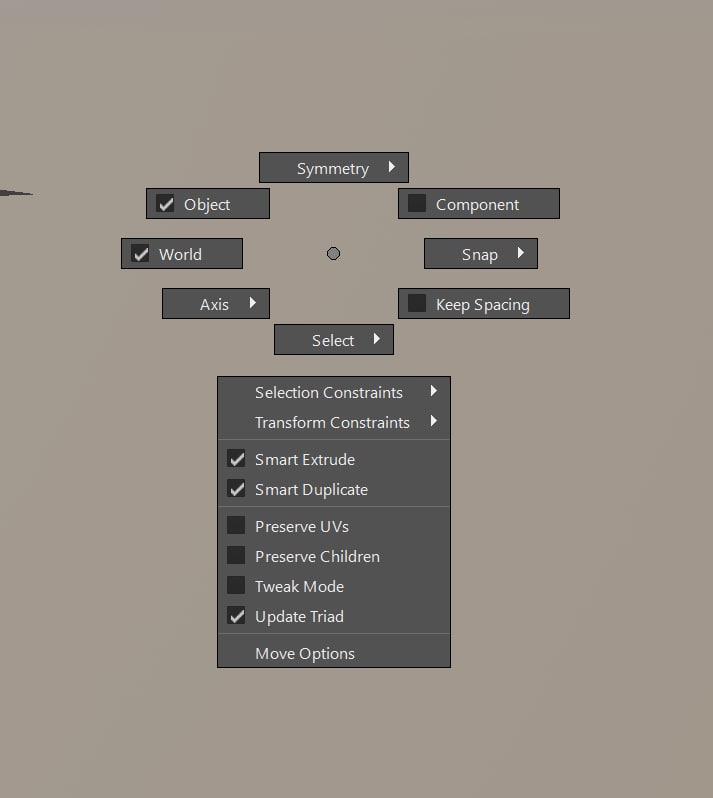713x798 pixels.
Task: Expand Selection Constraints submenu
Action: coord(334,392)
